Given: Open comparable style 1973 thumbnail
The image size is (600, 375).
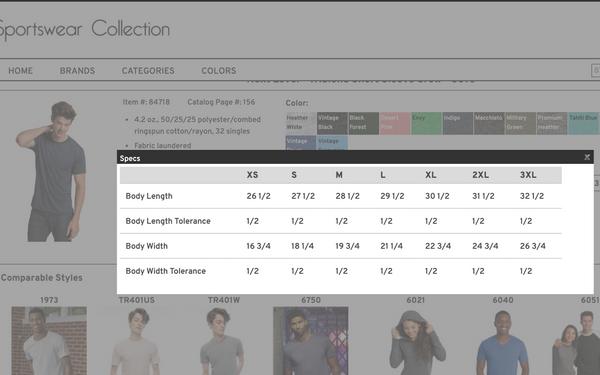Looking at the screenshot, I should (x=49, y=341).
